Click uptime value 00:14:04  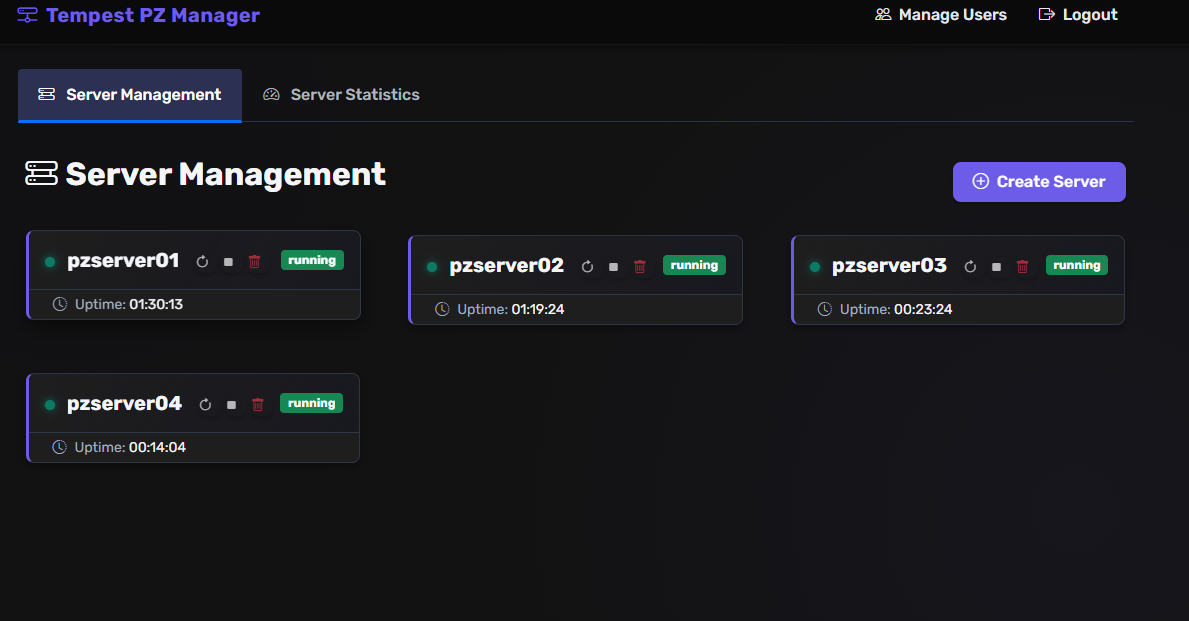click(158, 447)
